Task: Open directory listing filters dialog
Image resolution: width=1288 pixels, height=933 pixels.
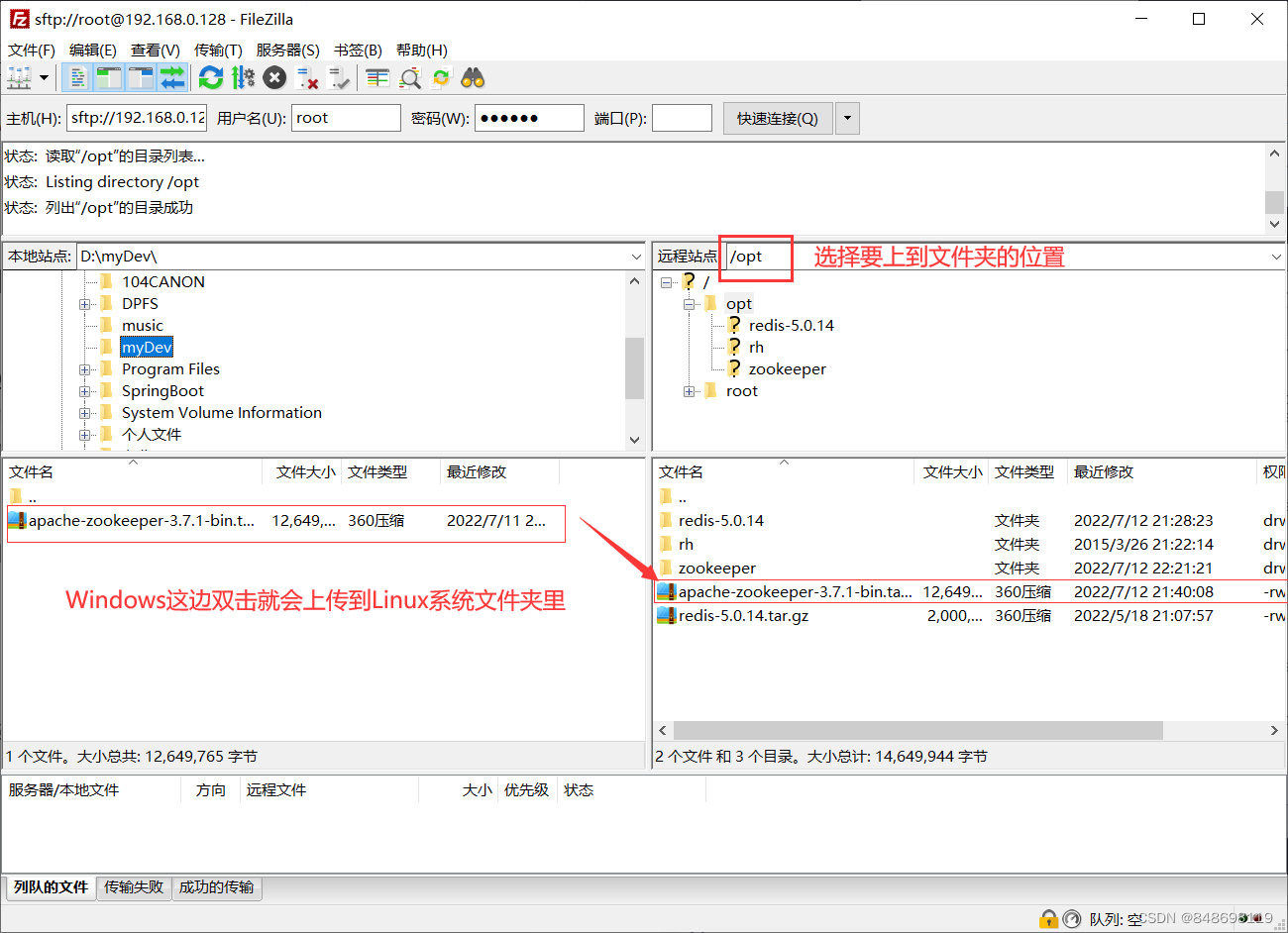Action: click(377, 77)
